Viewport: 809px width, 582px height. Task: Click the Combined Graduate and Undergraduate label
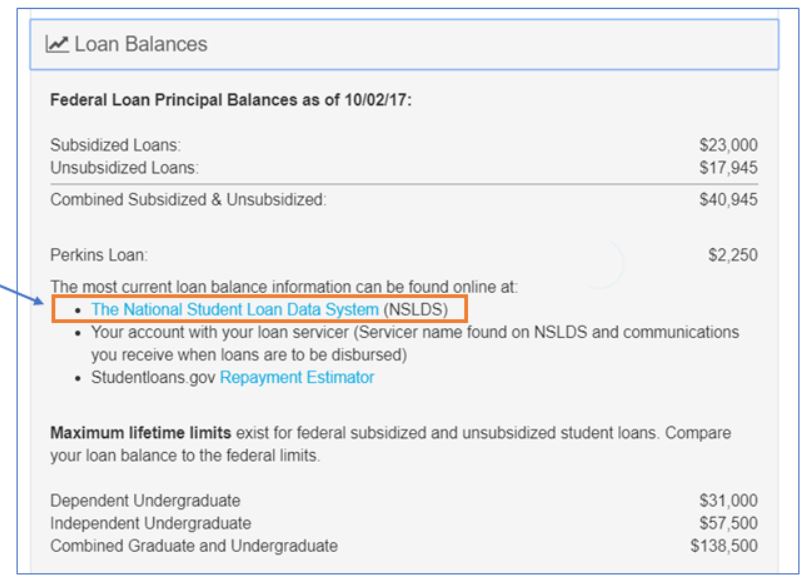[194, 546]
